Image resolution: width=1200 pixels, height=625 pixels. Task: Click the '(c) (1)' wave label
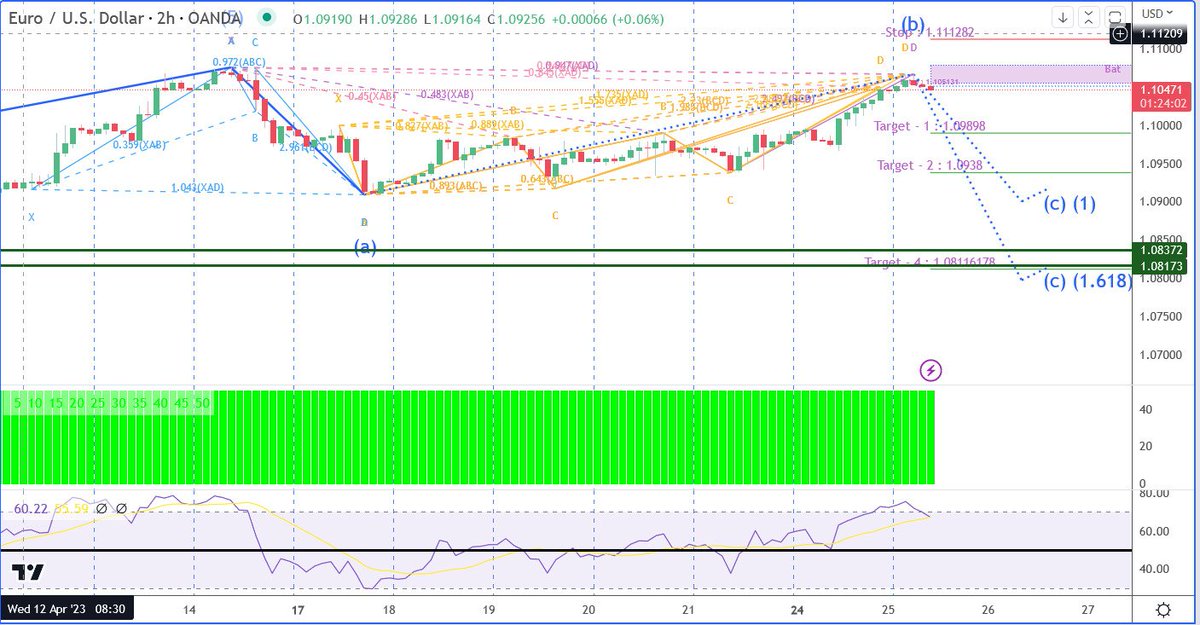pyautogui.click(x=1070, y=204)
